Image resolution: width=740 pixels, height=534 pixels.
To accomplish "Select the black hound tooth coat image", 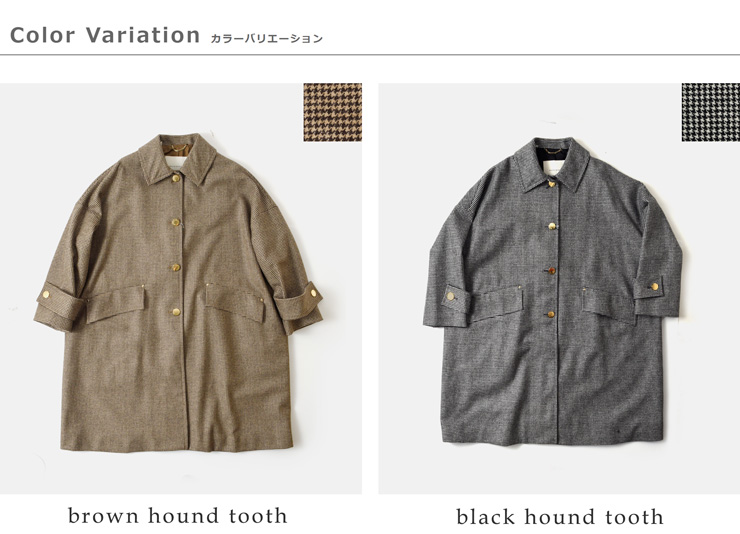I will [559, 289].
